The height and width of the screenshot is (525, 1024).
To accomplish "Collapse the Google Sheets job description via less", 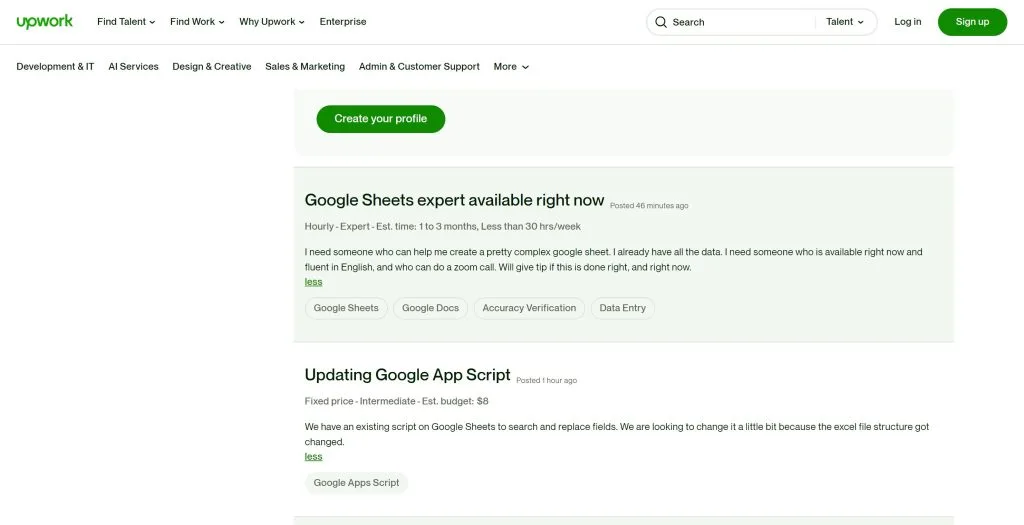I will click(x=313, y=282).
